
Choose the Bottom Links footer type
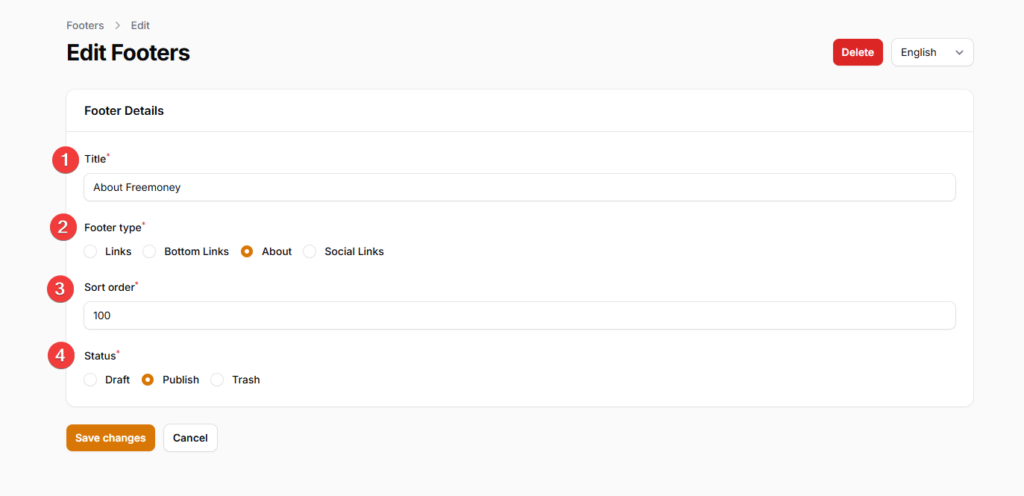pos(150,251)
